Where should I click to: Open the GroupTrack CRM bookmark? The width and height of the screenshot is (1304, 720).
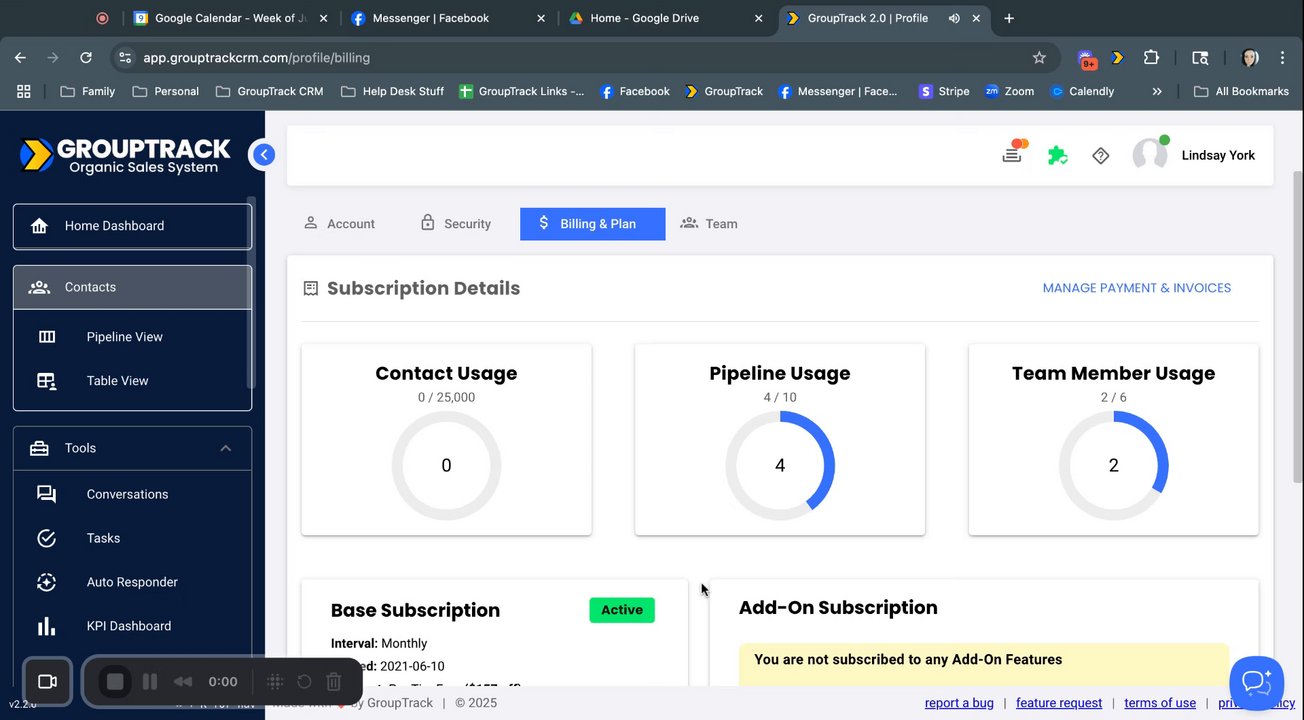point(269,91)
